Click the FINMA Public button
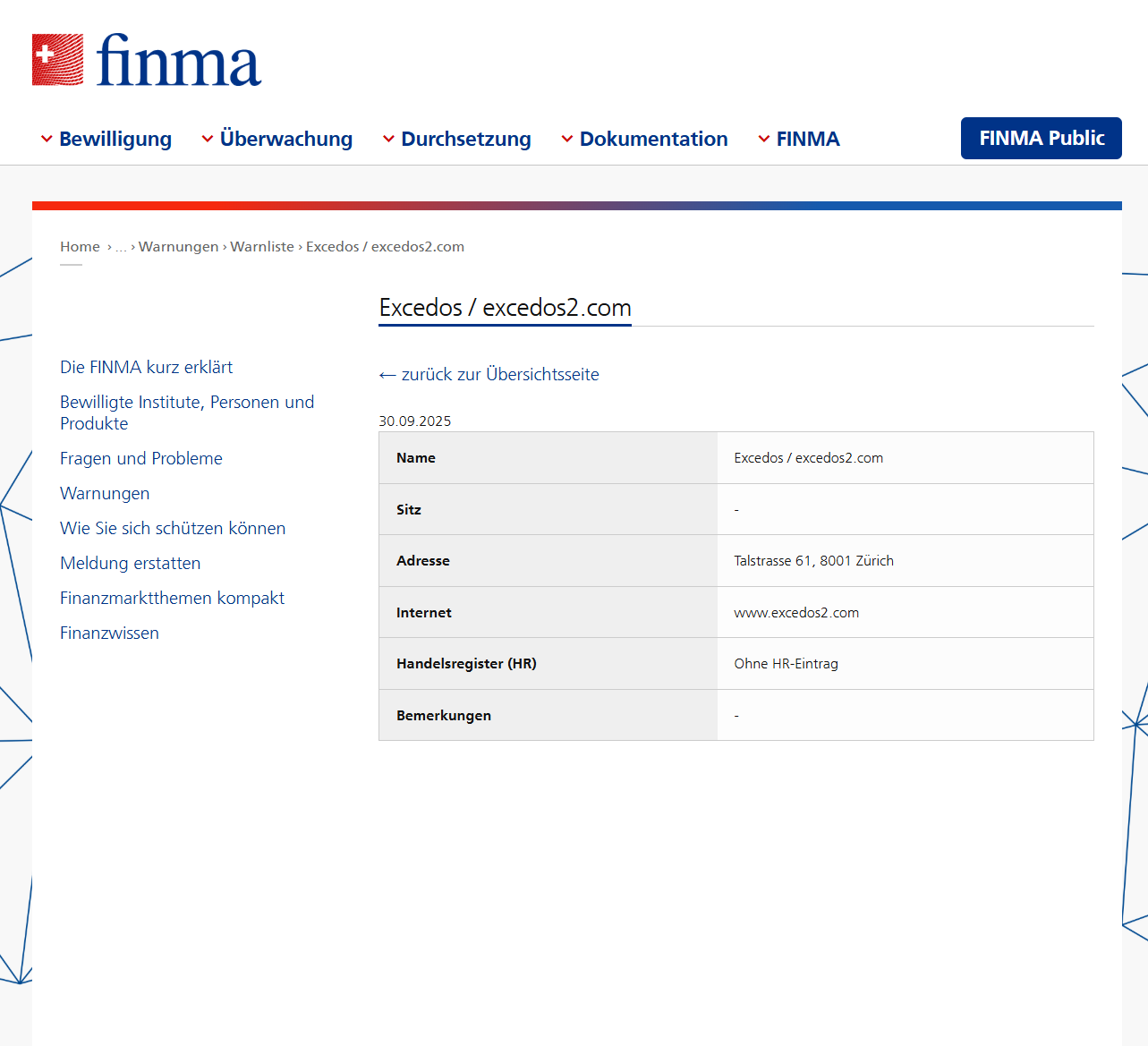The image size is (1148, 1046). click(1042, 138)
